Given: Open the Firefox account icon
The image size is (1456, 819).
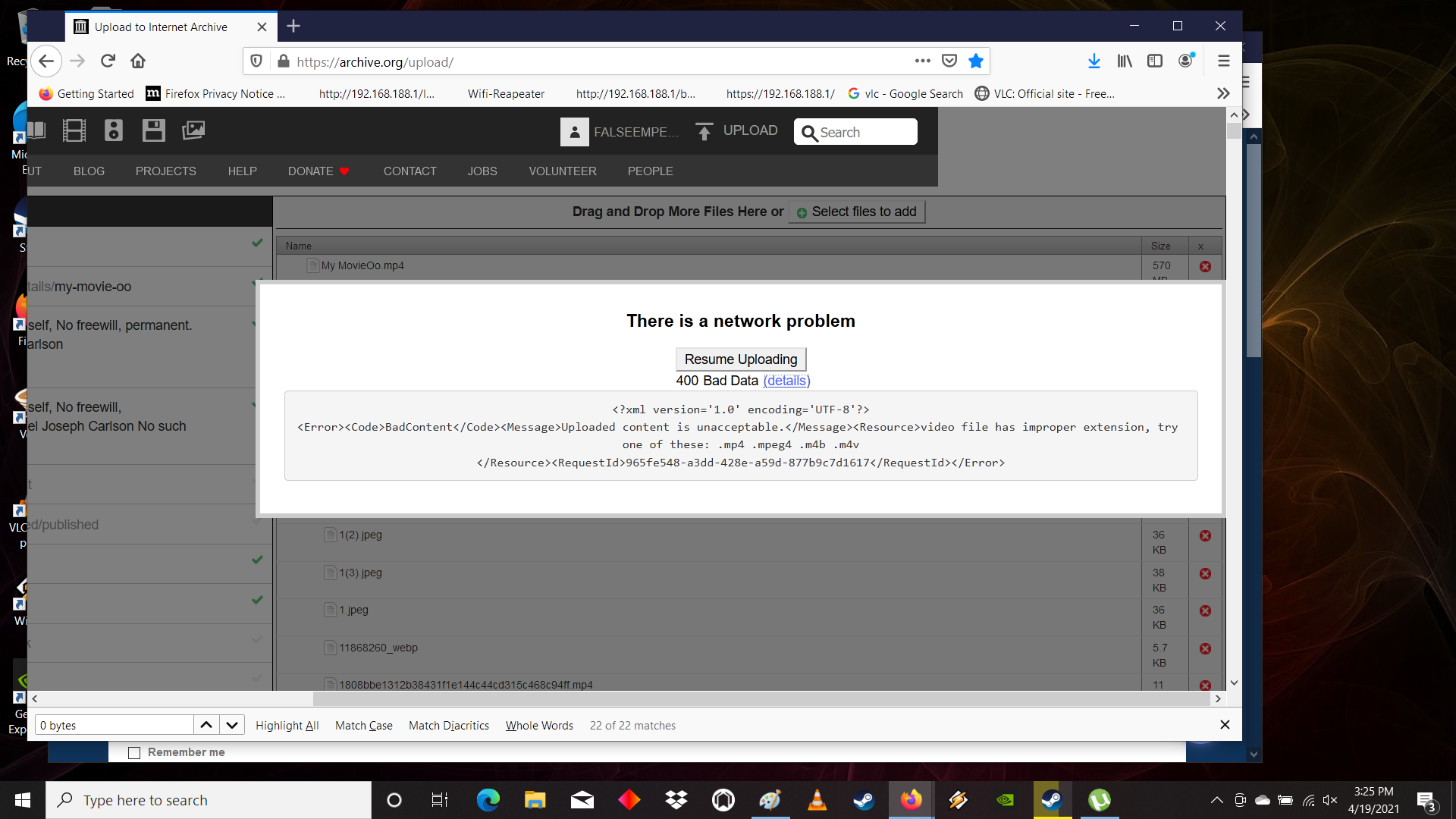Looking at the screenshot, I should 1186,61.
